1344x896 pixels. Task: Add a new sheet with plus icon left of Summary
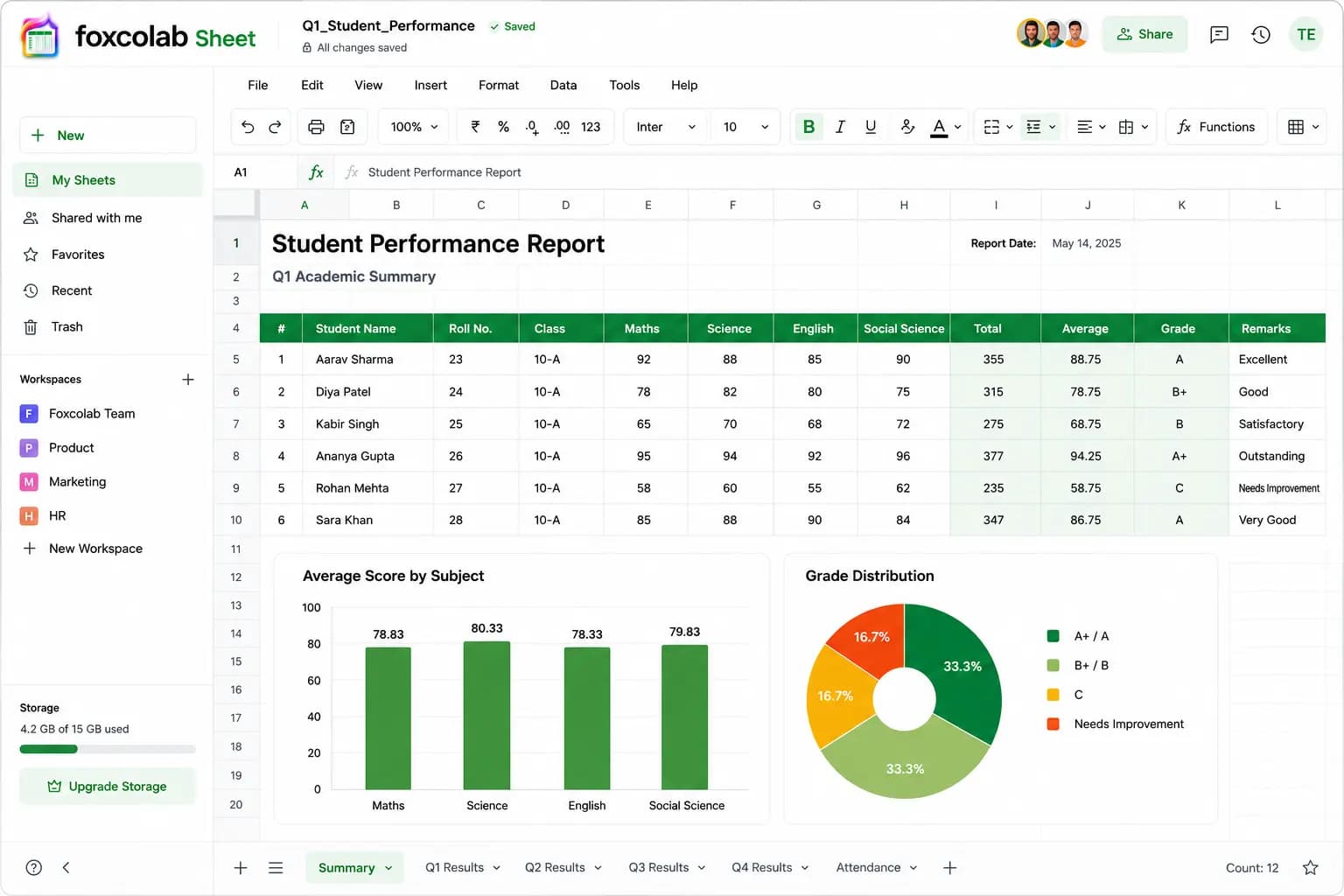pos(241,867)
